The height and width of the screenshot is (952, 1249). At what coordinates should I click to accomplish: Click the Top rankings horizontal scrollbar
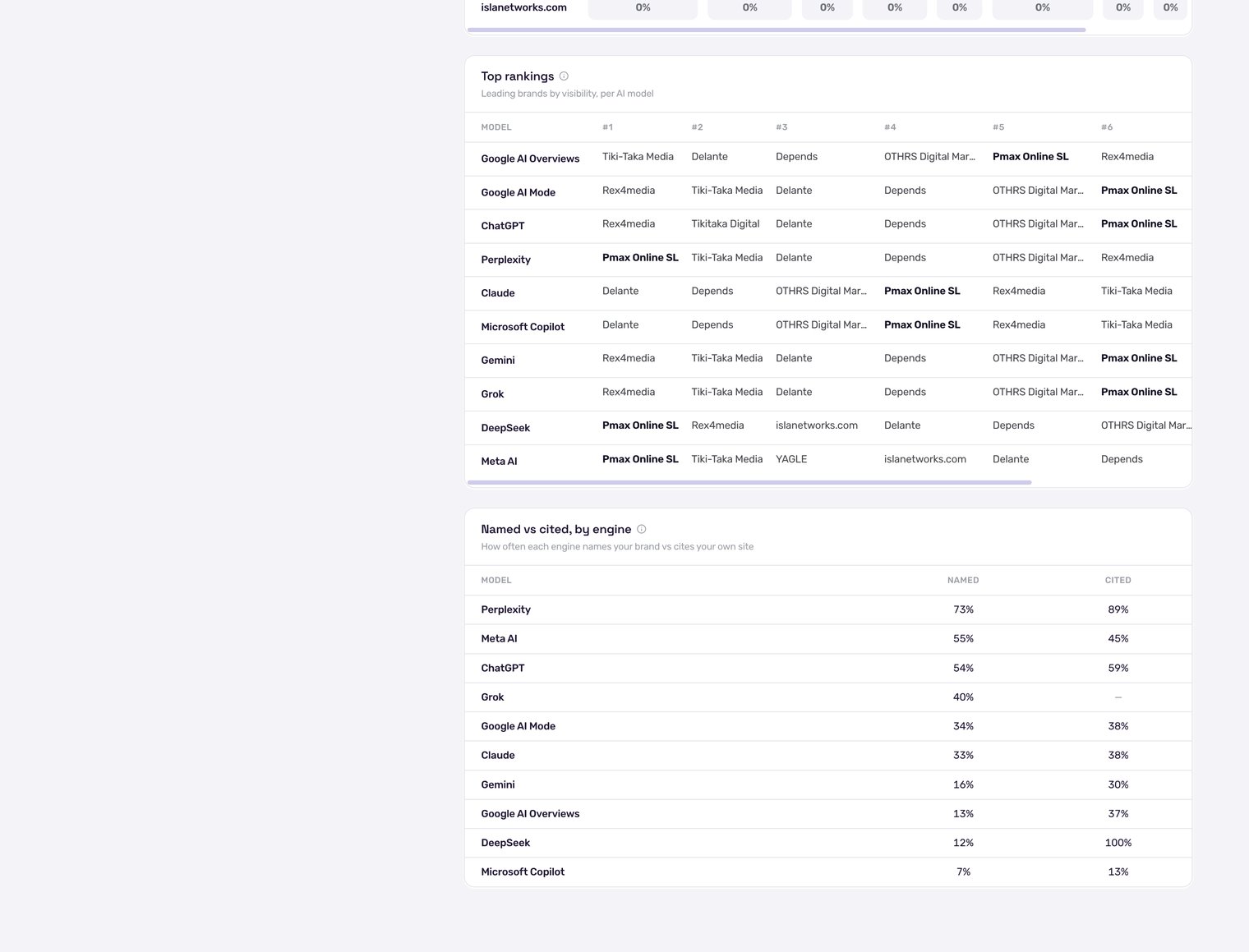(x=749, y=482)
